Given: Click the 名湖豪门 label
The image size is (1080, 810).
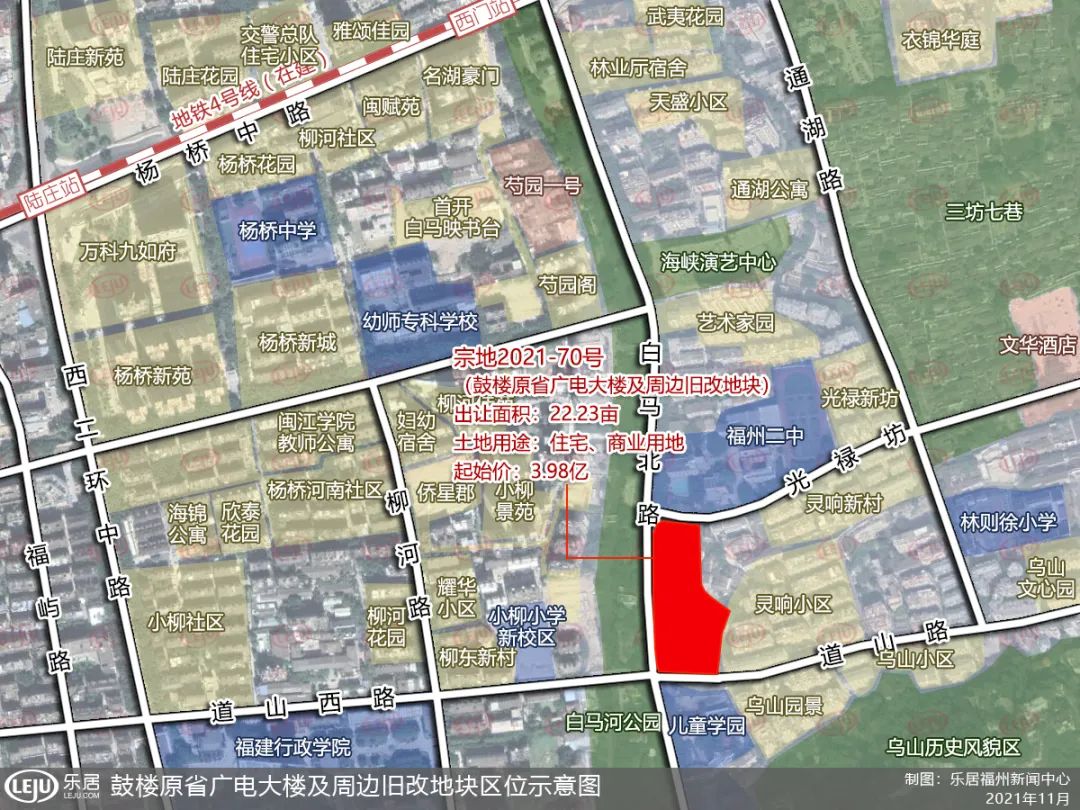Looking at the screenshot, I should (461, 75).
